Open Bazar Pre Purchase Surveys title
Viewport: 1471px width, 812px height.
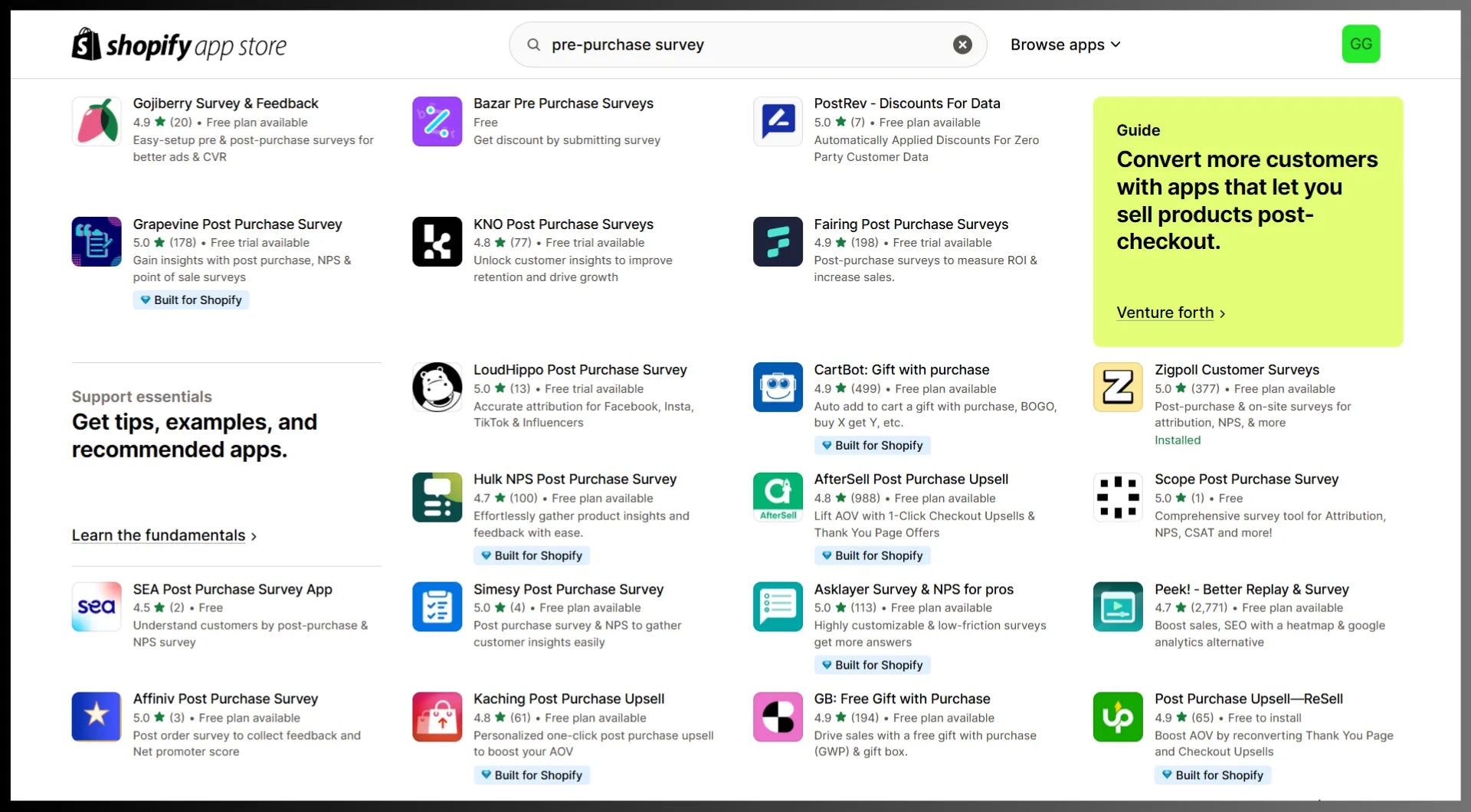[563, 103]
